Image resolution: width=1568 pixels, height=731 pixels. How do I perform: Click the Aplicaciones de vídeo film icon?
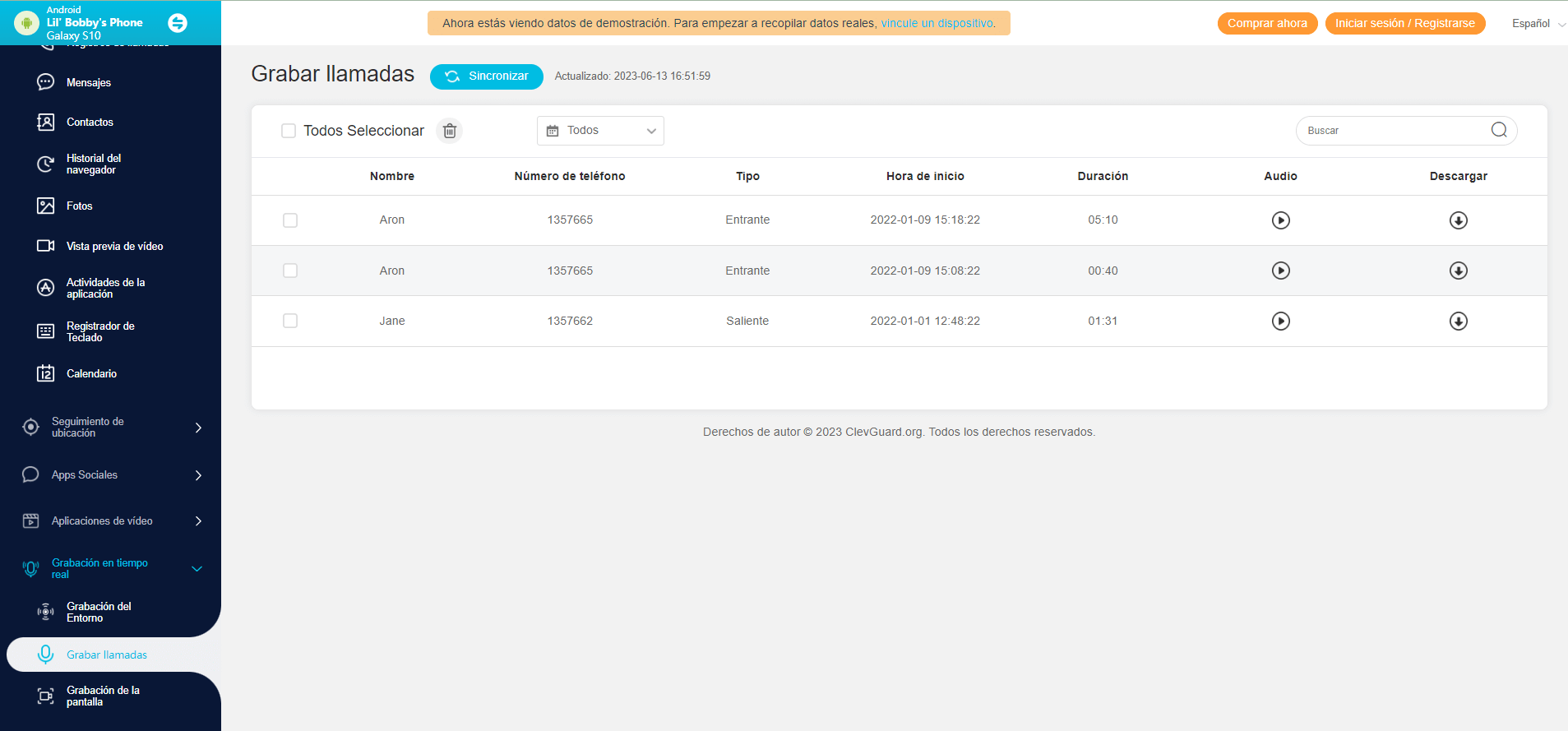pos(30,520)
